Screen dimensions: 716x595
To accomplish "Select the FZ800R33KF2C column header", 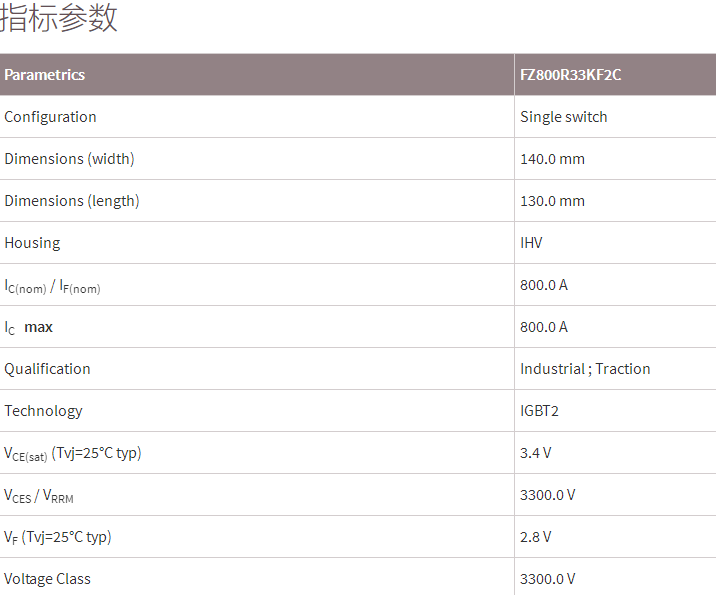I will point(571,75).
